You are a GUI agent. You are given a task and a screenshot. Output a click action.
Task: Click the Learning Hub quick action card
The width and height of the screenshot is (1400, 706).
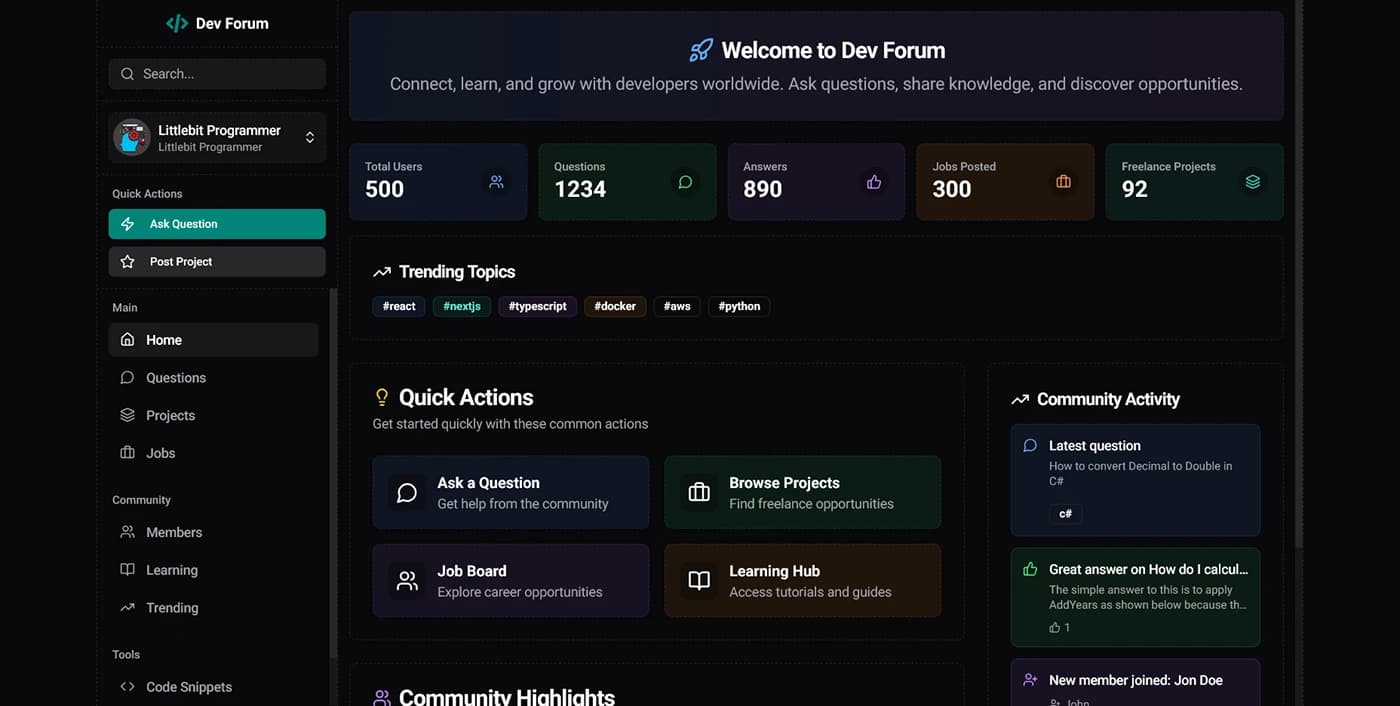point(802,581)
